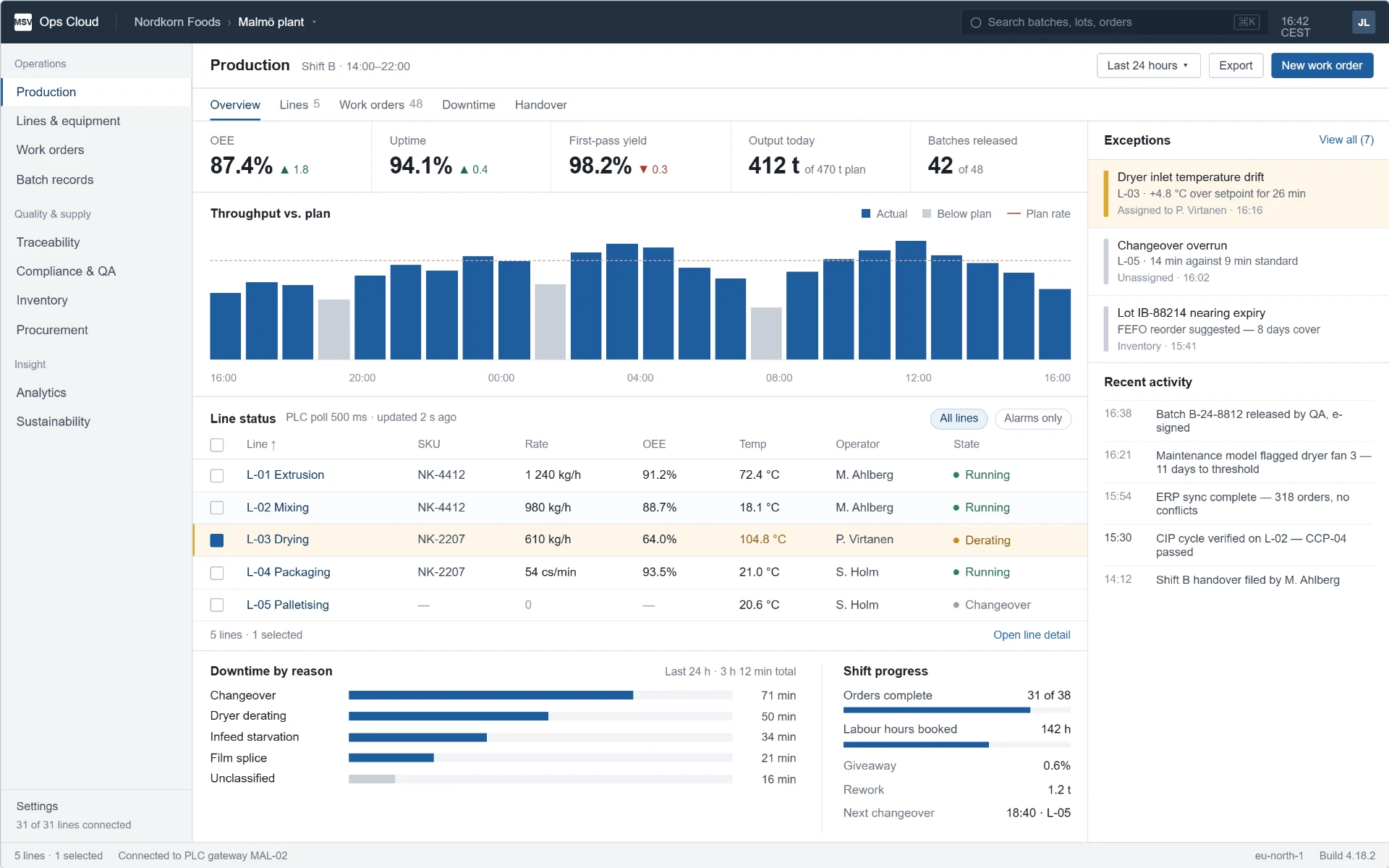Click the OEE column header in Line status
The image size is (1389, 868).
(654, 444)
